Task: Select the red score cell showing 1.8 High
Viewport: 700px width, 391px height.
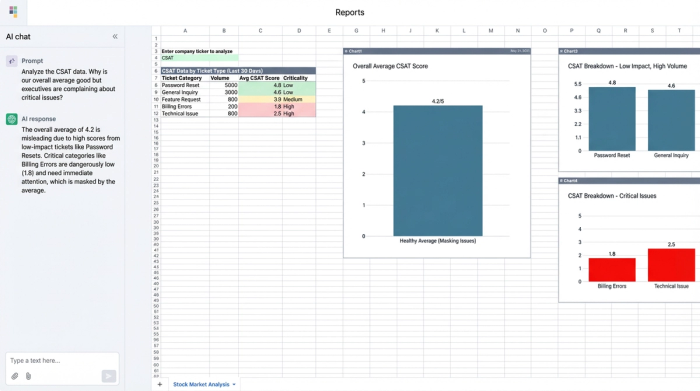Action: (x=260, y=107)
